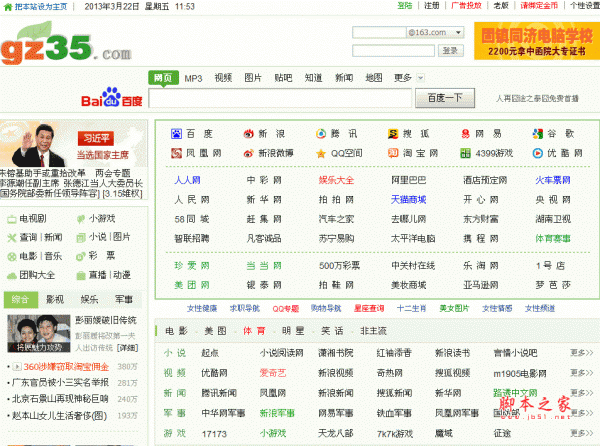Viewport: 600px width, 446px height.
Task: Click the Sina eye icon for 新浪
Action: click(x=249, y=133)
